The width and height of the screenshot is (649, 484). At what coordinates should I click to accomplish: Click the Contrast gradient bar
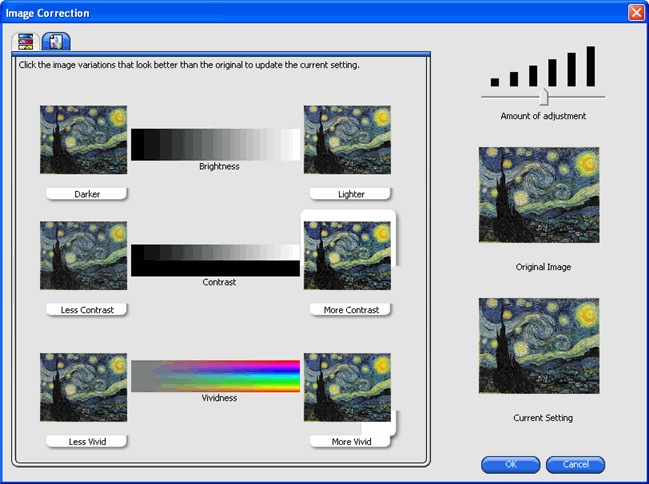click(x=216, y=260)
